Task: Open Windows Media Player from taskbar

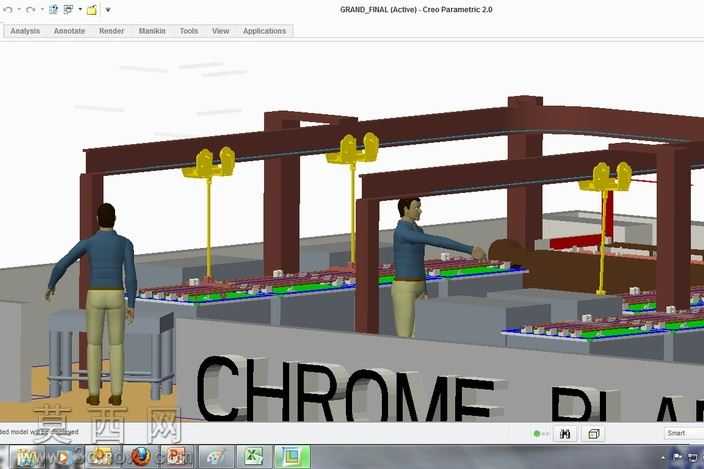Action: [62, 457]
